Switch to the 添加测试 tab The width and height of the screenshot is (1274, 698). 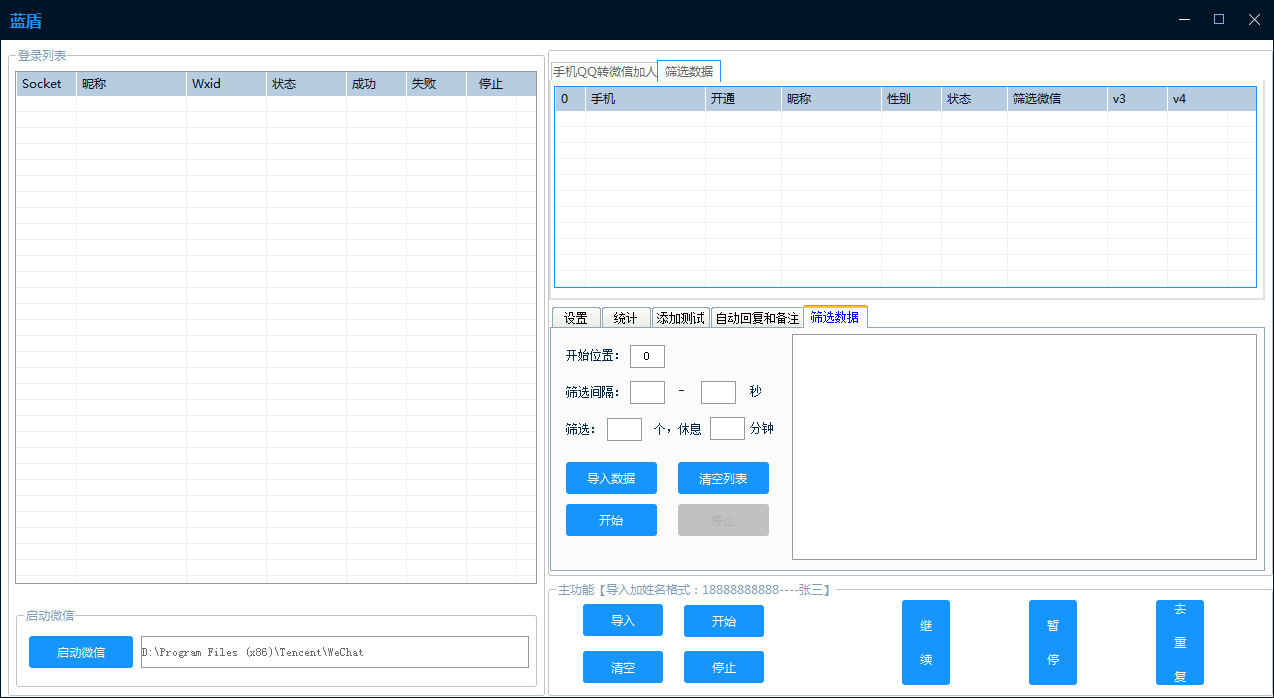[x=681, y=318]
